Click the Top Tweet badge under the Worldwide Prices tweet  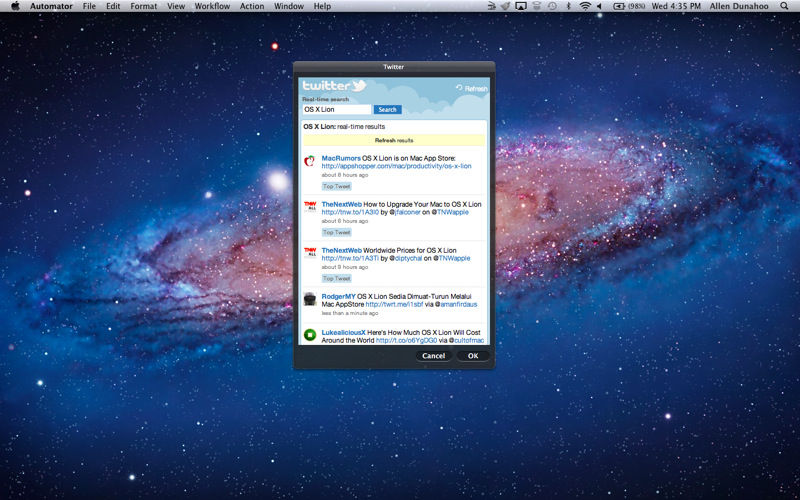336,278
